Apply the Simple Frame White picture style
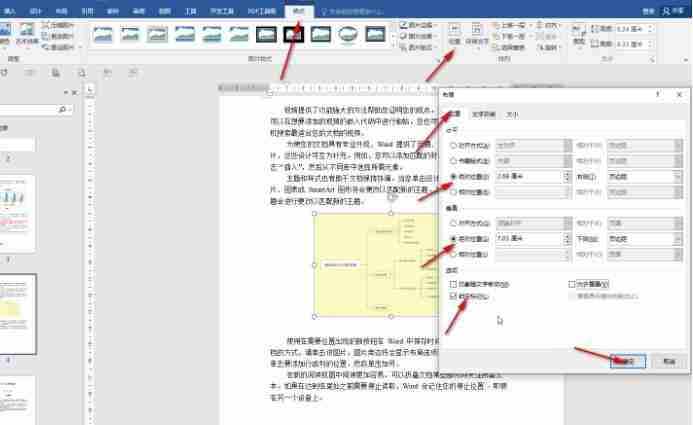The height and width of the screenshot is (425, 693). coord(103,34)
